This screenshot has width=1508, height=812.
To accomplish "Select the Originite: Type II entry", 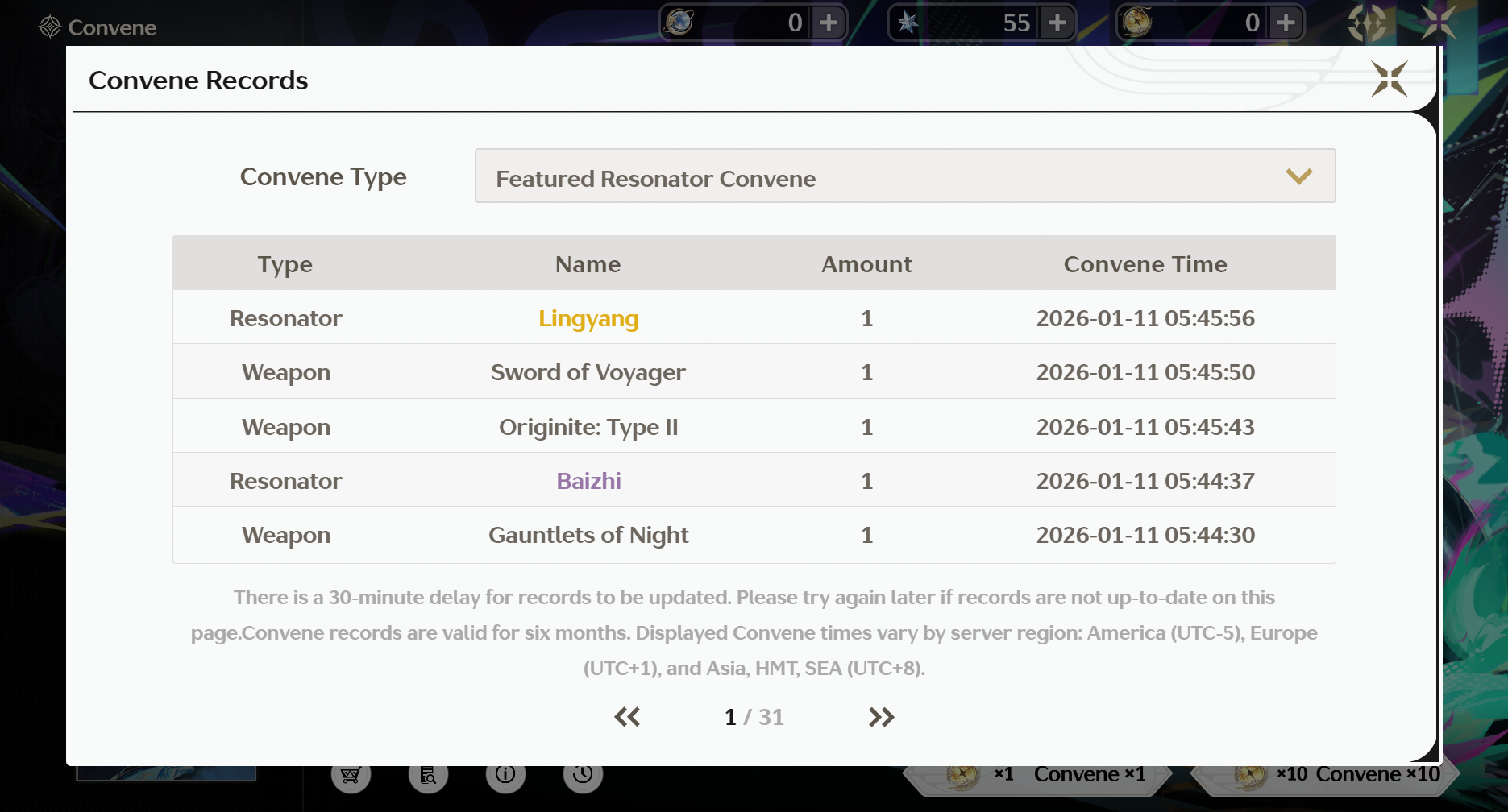I will tap(588, 427).
